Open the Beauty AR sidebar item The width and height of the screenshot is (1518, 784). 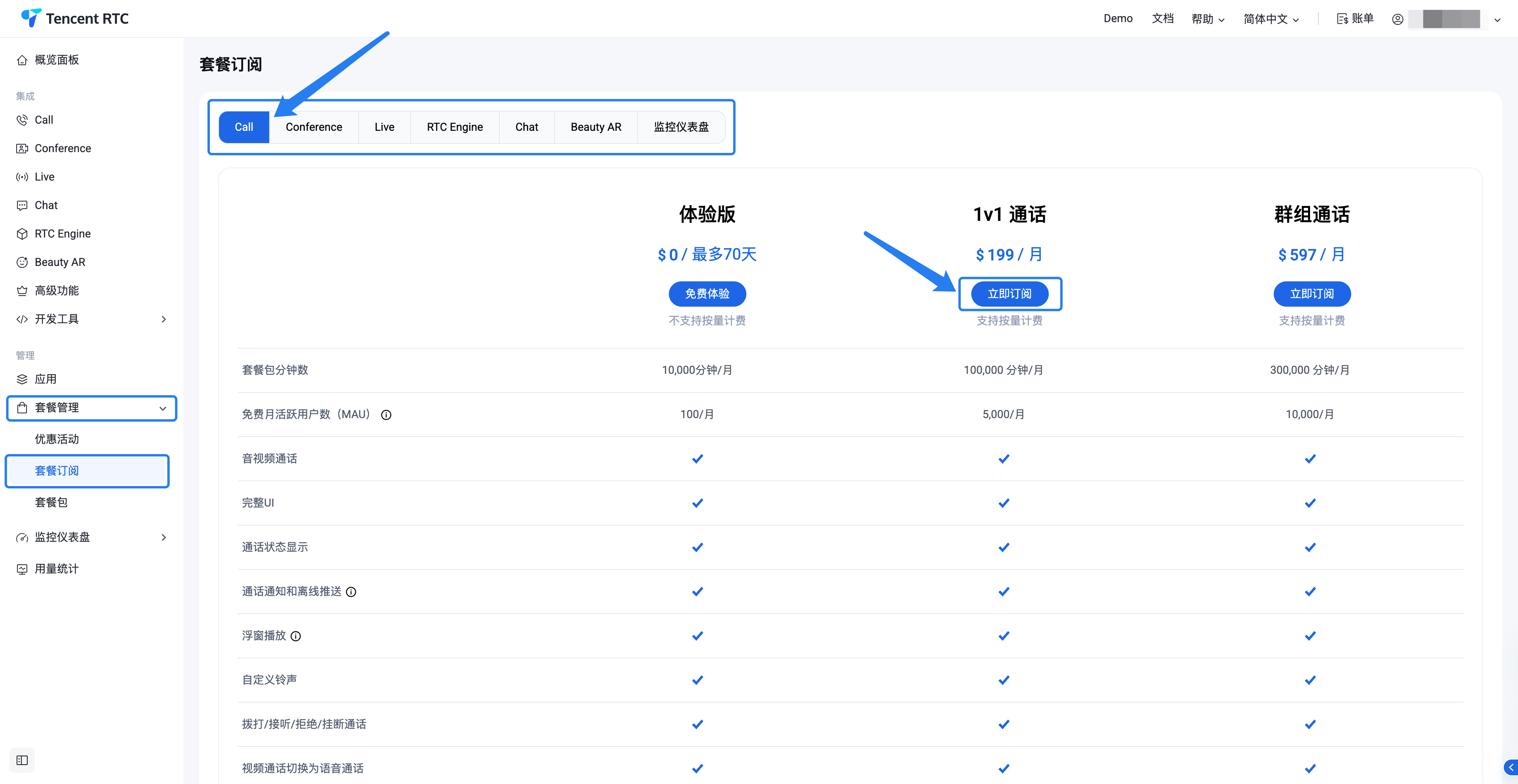60,262
